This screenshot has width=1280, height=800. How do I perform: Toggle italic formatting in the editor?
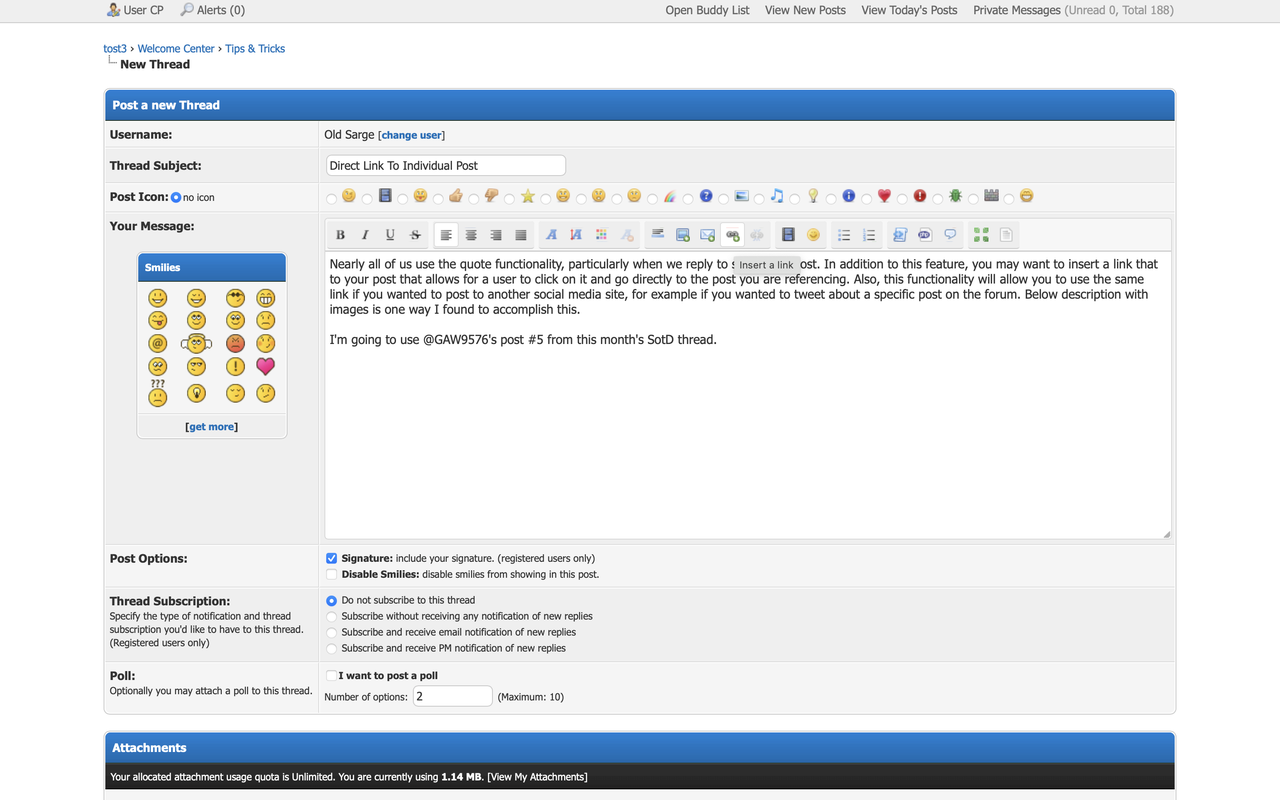pyautogui.click(x=365, y=235)
